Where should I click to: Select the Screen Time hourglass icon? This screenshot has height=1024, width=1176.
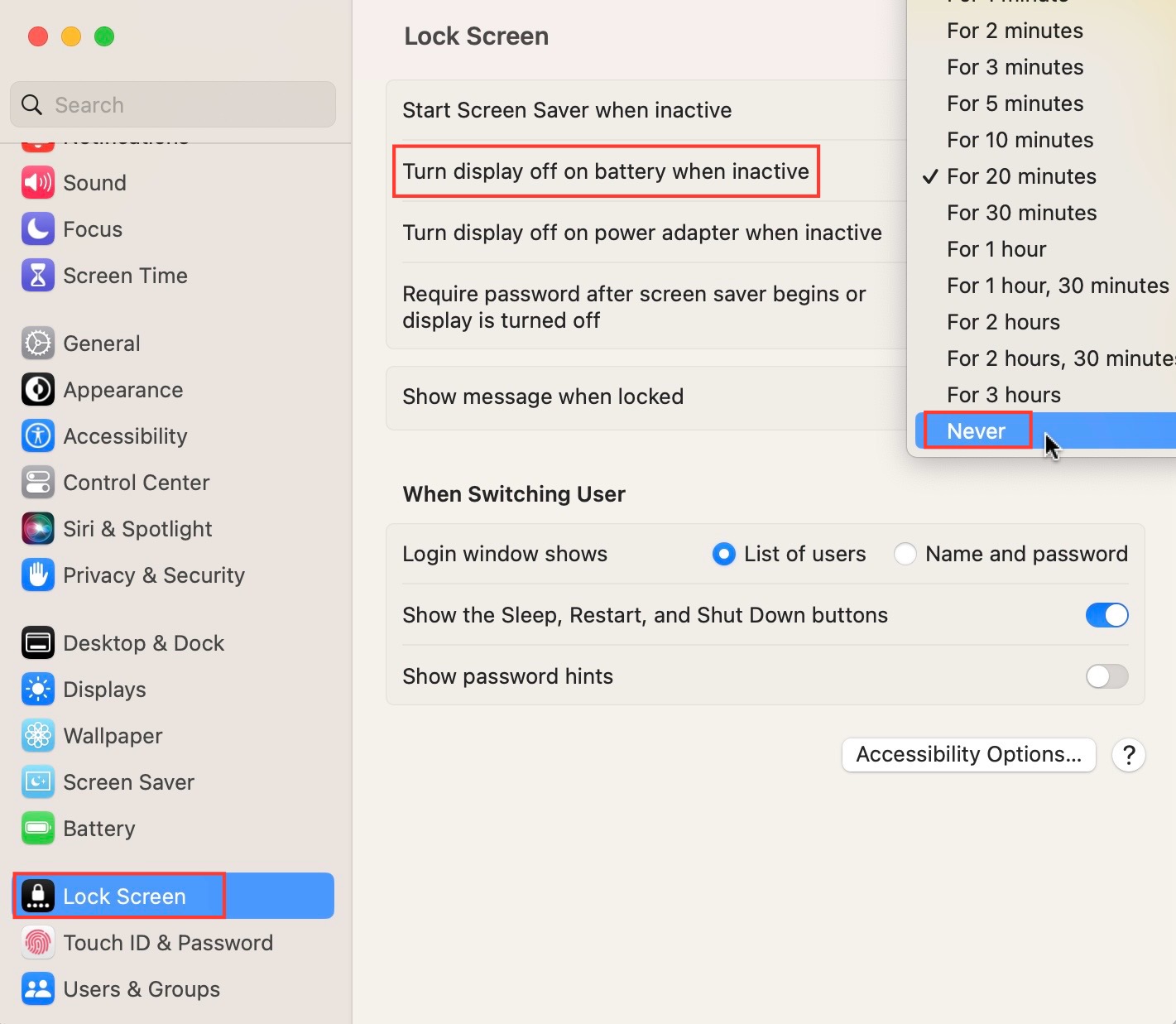38,276
